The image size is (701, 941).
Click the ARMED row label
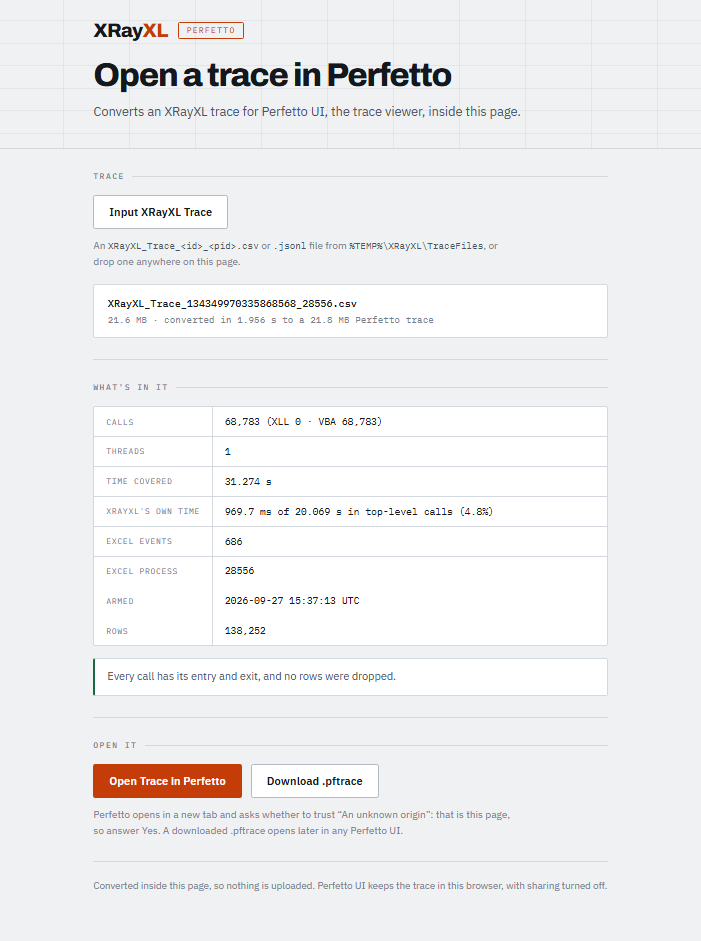(x=120, y=601)
